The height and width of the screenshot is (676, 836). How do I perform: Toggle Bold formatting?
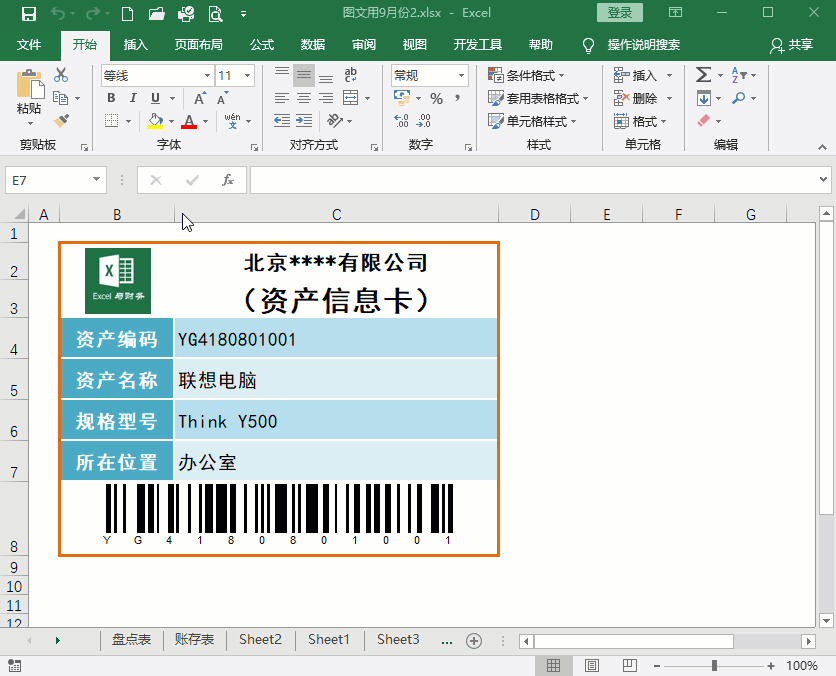111,98
